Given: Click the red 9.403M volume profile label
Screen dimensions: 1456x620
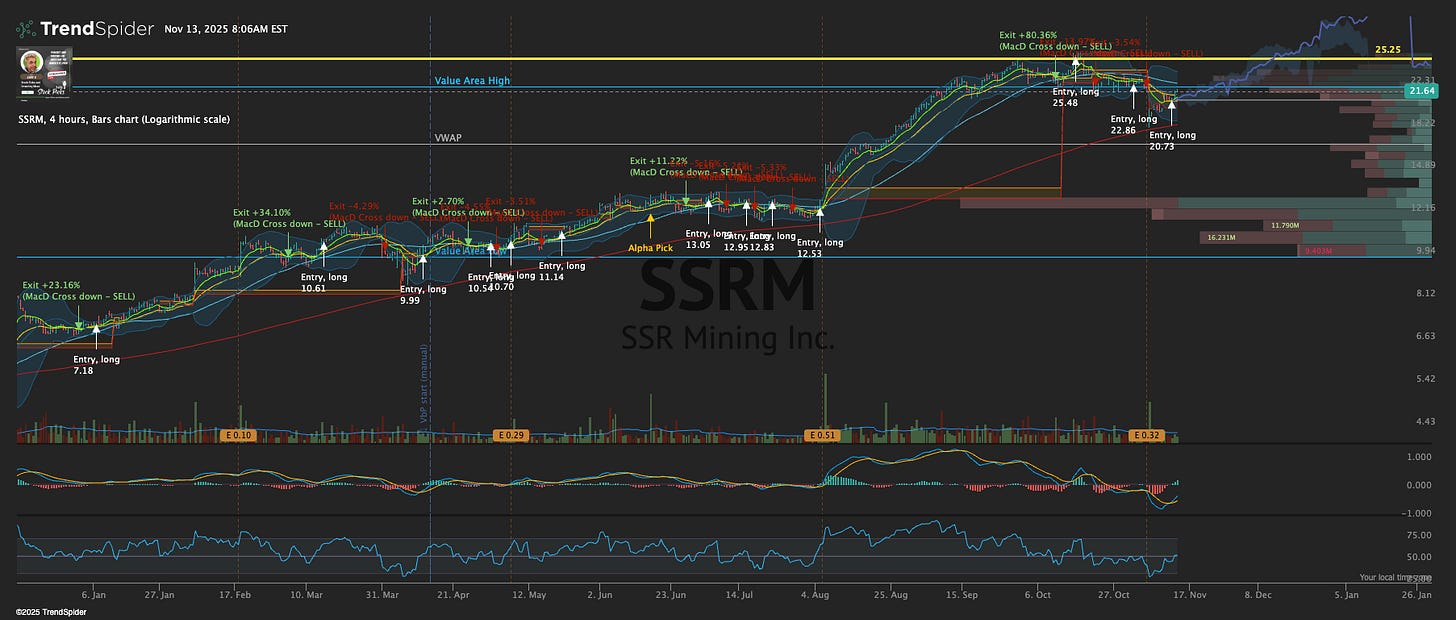Looking at the screenshot, I should pyautogui.click(x=1320, y=252).
